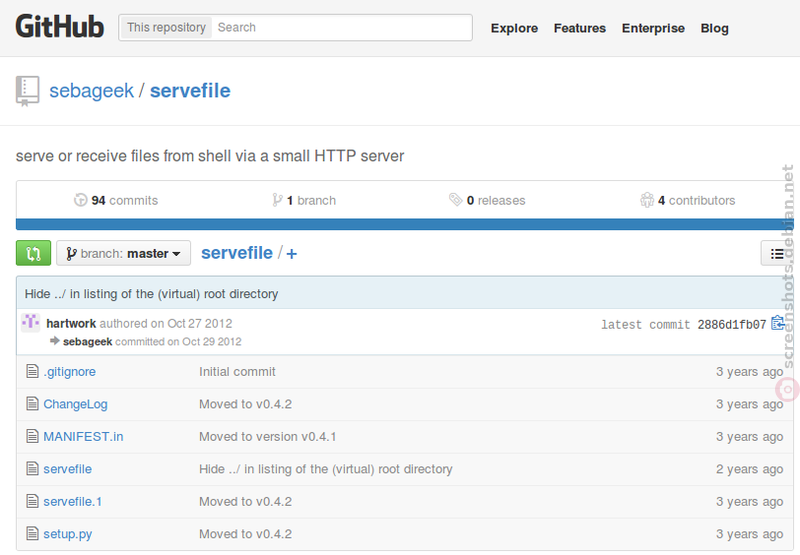
Task: Open the servefile repository title link
Action: click(190, 91)
